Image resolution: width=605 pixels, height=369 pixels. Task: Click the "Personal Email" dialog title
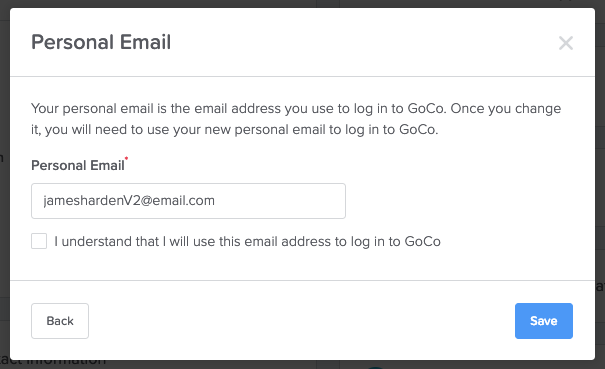pos(101,42)
